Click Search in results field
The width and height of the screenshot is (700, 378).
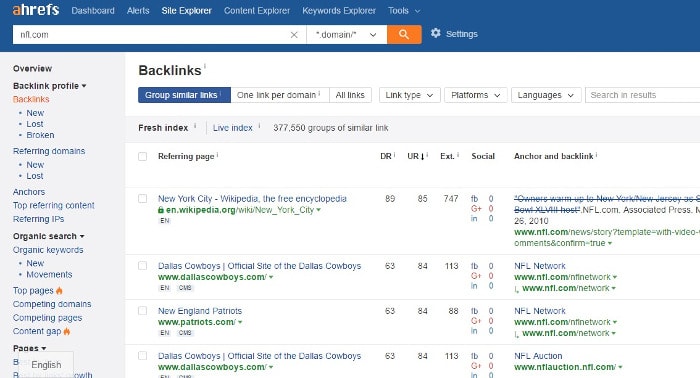642,95
